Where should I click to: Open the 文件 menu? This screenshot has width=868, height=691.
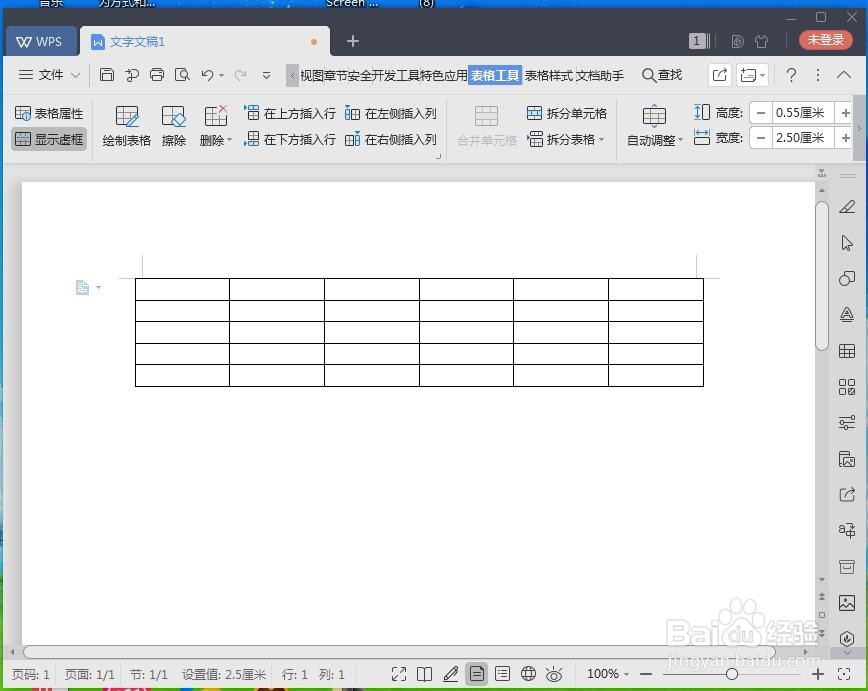pyautogui.click(x=49, y=75)
